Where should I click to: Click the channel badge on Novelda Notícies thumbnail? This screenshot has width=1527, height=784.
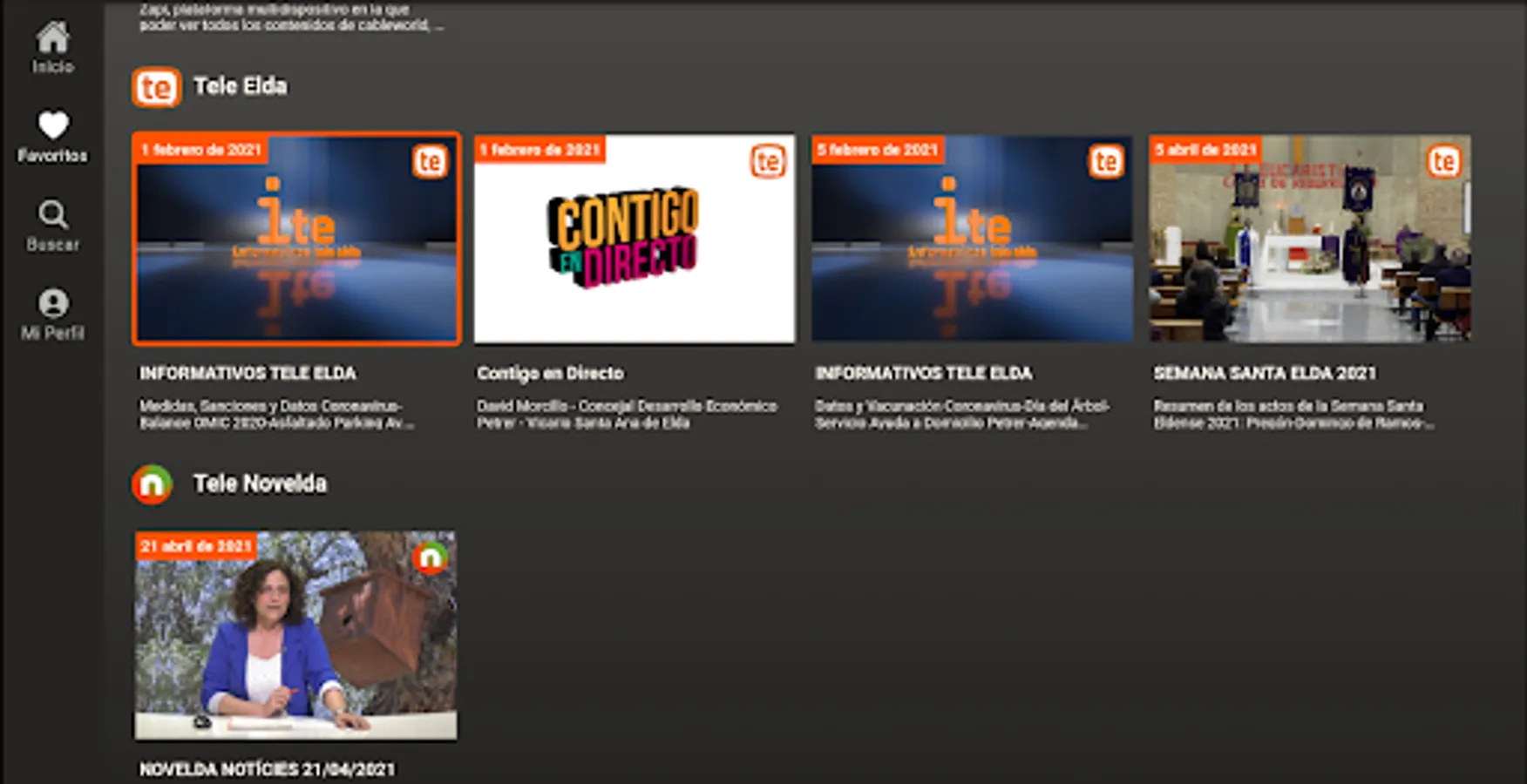pyautogui.click(x=430, y=558)
